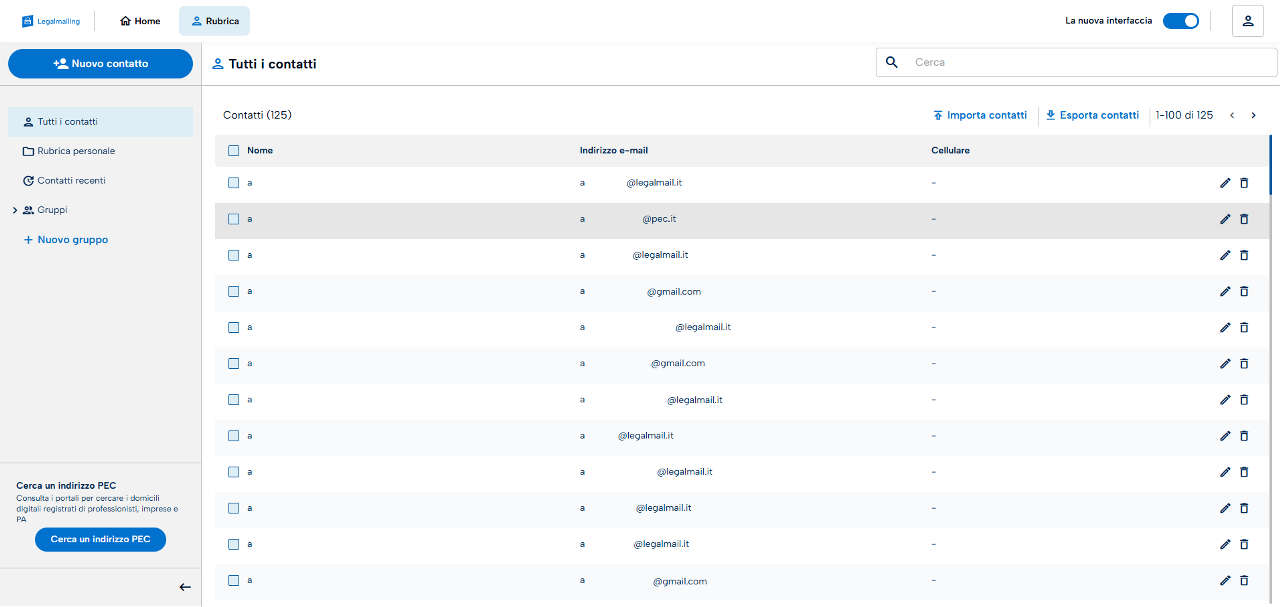The image size is (1280, 607).
Task: Edit the first contact in the list
Action: pyautogui.click(x=1225, y=183)
